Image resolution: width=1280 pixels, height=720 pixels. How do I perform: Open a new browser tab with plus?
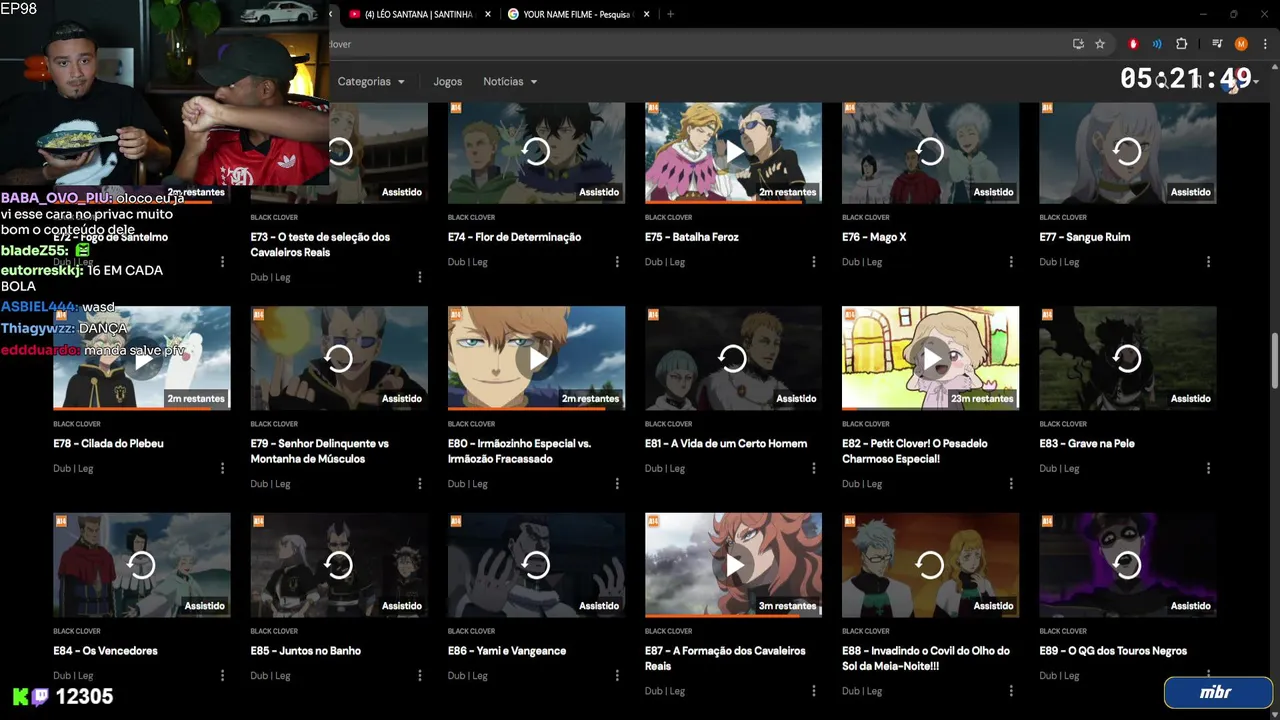670,14
